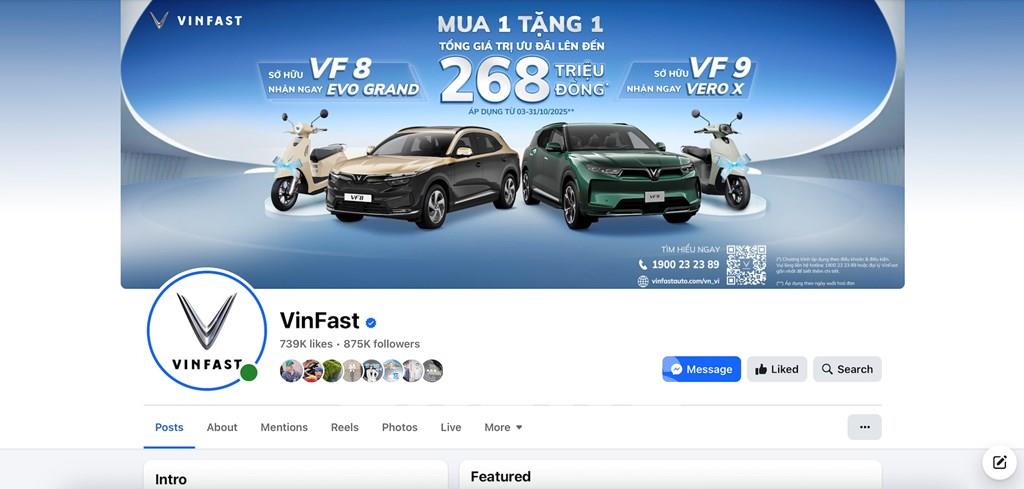Open the VinFast cover photo banner
The width and height of the screenshot is (1024, 489).
[x=513, y=144]
